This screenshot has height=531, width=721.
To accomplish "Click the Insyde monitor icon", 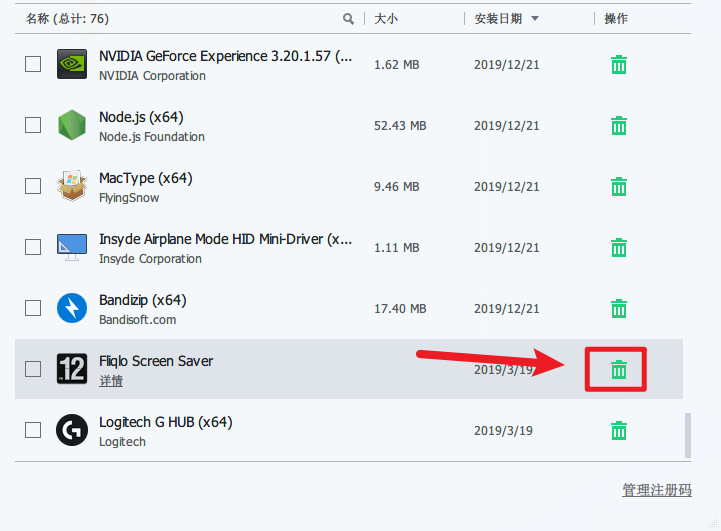I will point(72,247).
